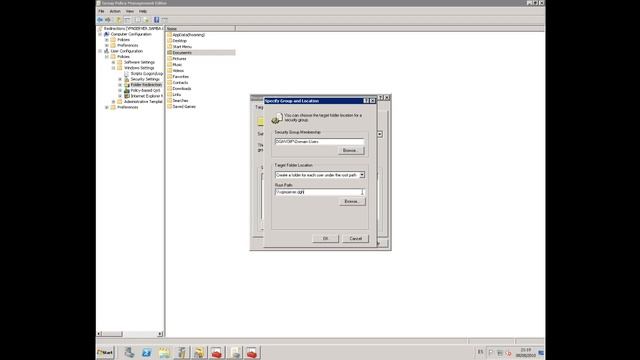Viewport: 640px width, 360px height.
Task: Open the View menu
Action: (130, 11)
